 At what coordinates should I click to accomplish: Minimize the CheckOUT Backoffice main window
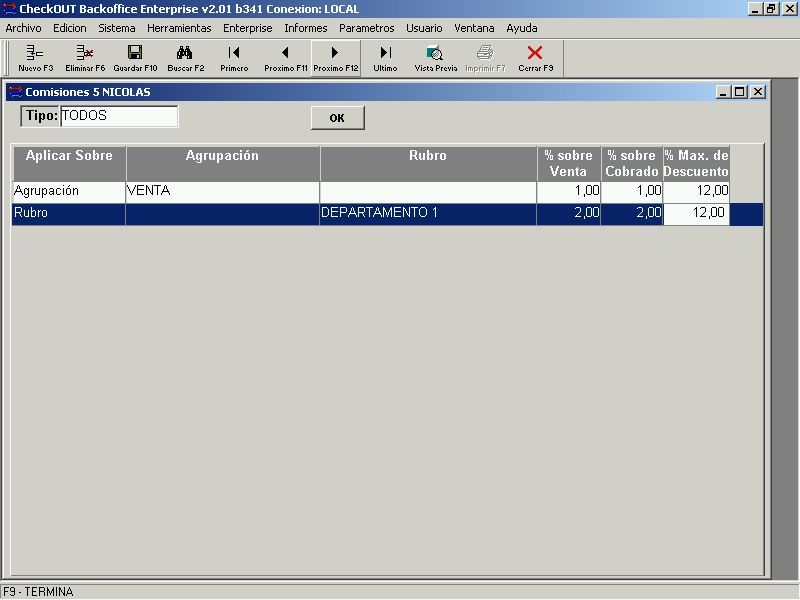tap(755, 9)
